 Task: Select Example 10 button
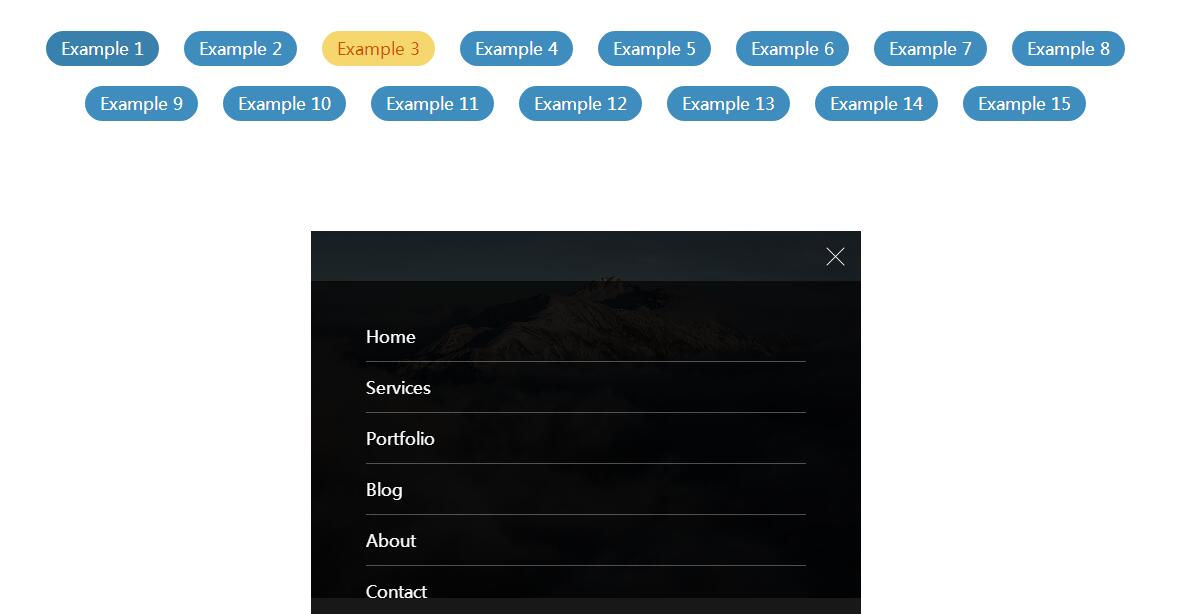pyautogui.click(x=284, y=104)
